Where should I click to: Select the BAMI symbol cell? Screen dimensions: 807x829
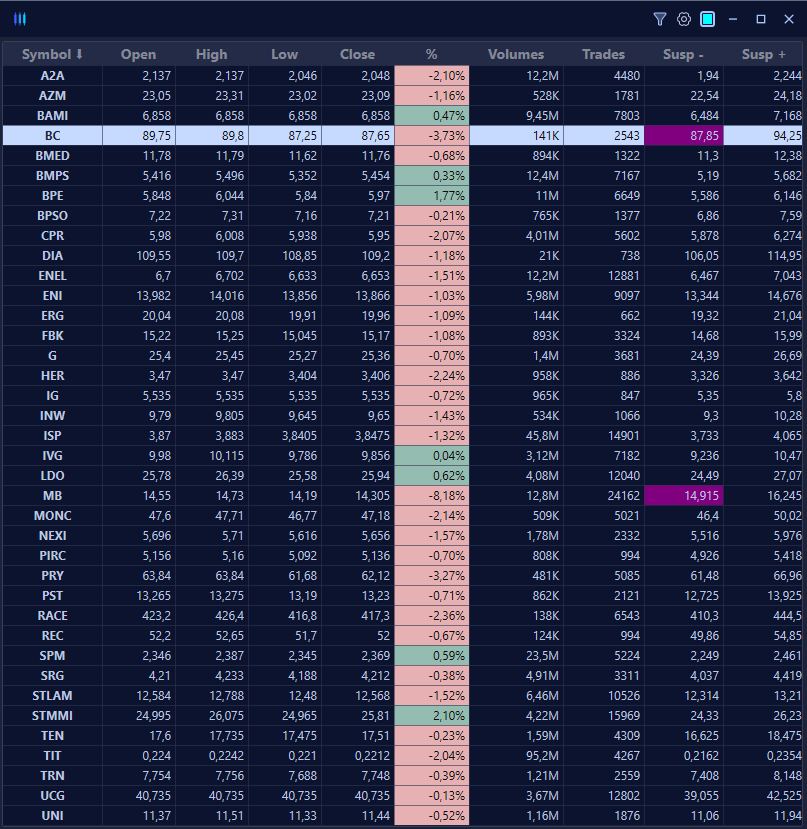(x=52, y=116)
